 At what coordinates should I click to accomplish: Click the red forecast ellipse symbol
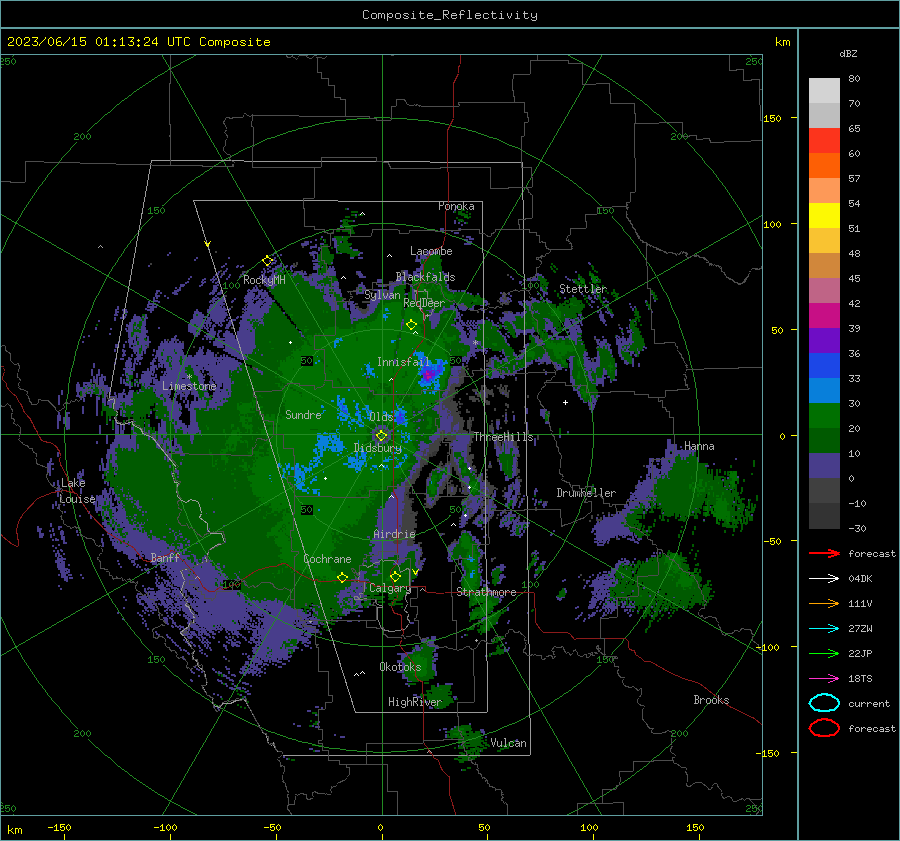[824, 728]
